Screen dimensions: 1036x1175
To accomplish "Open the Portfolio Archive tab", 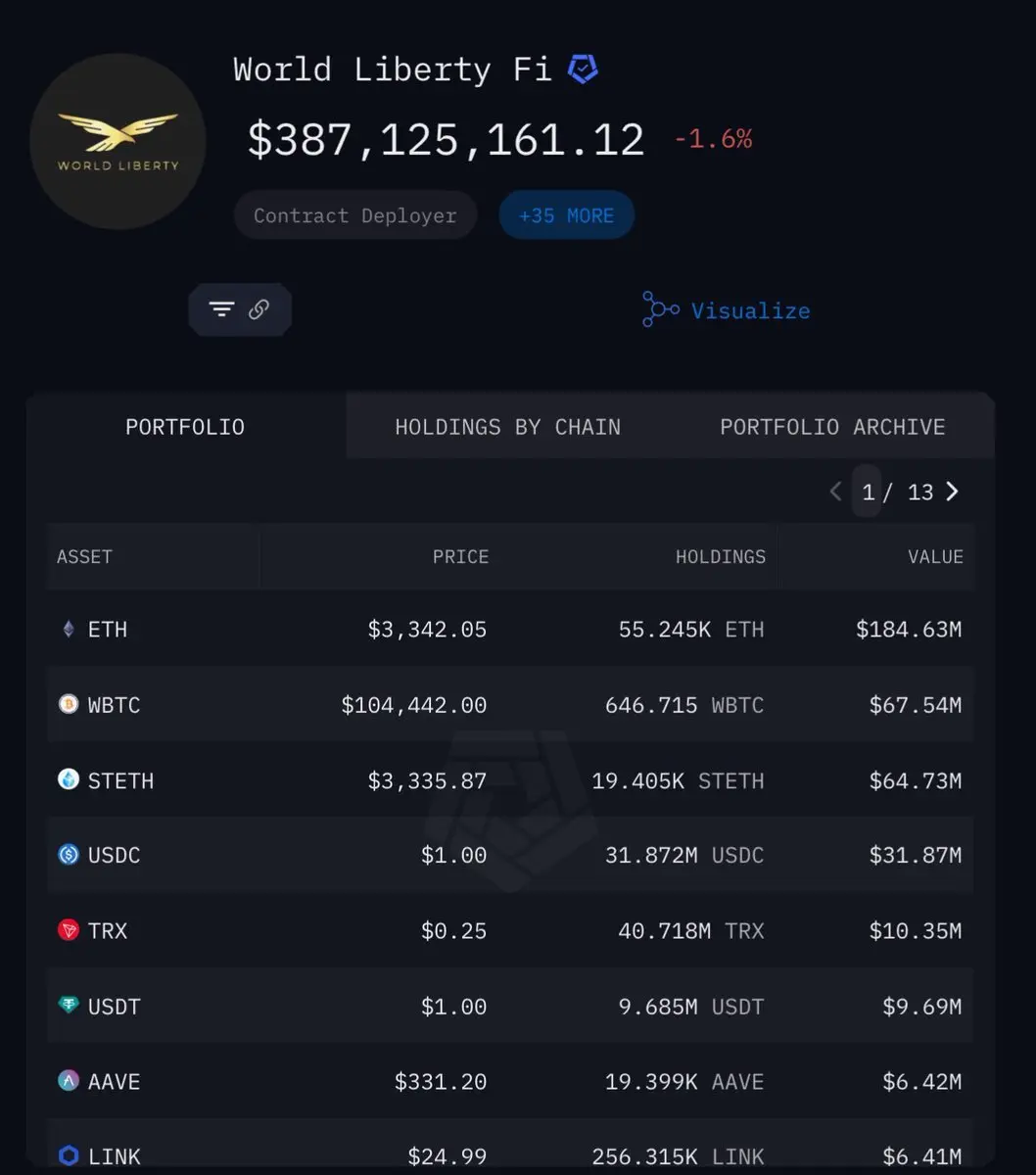I will 832,427.
